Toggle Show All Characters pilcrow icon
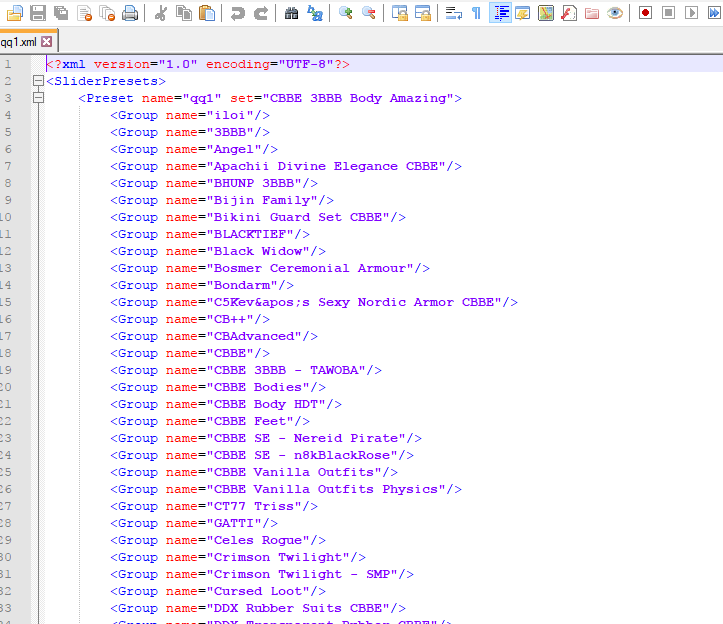 click(x=477, y=13)
